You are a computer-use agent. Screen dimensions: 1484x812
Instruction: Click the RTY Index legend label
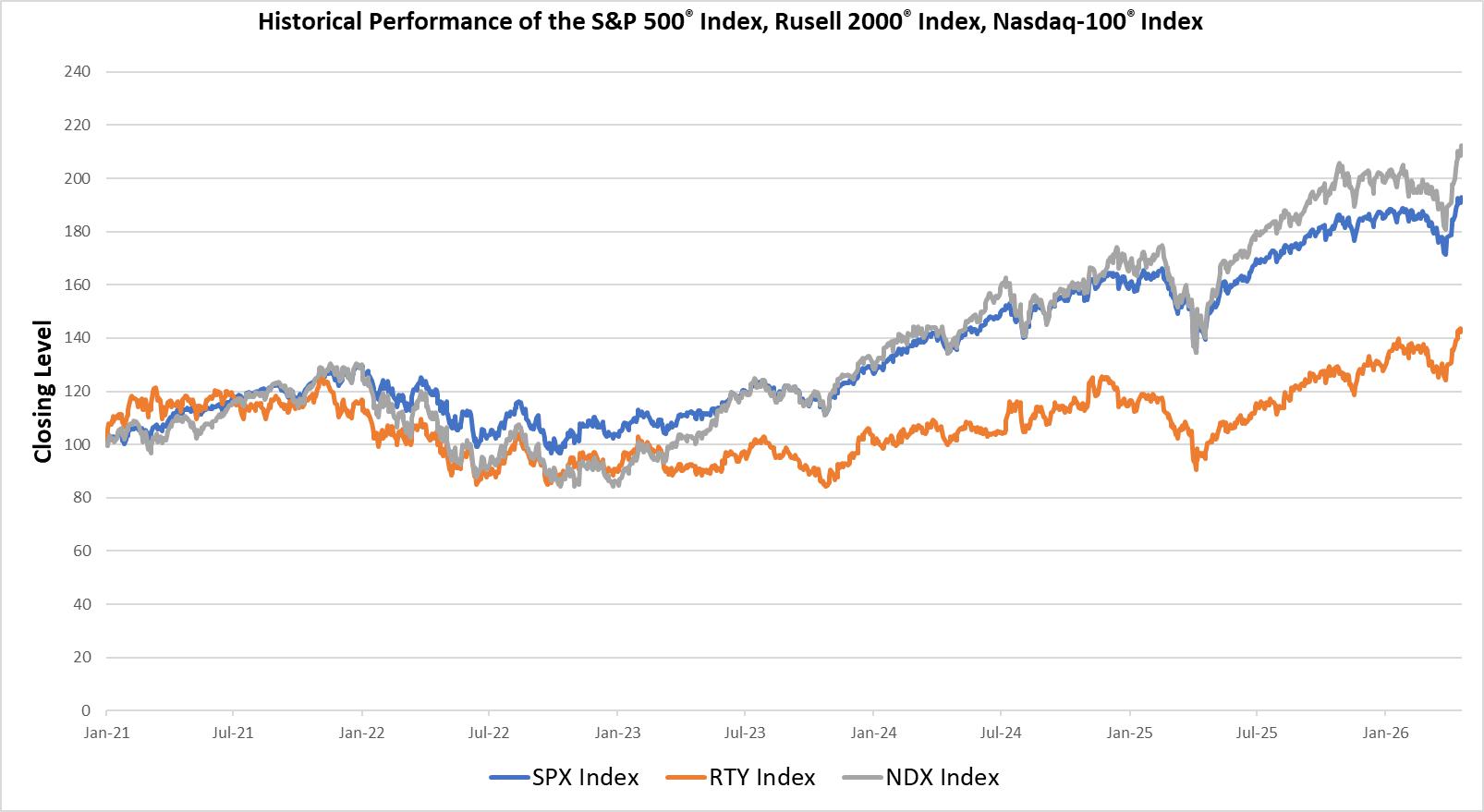tap(761, 778)
